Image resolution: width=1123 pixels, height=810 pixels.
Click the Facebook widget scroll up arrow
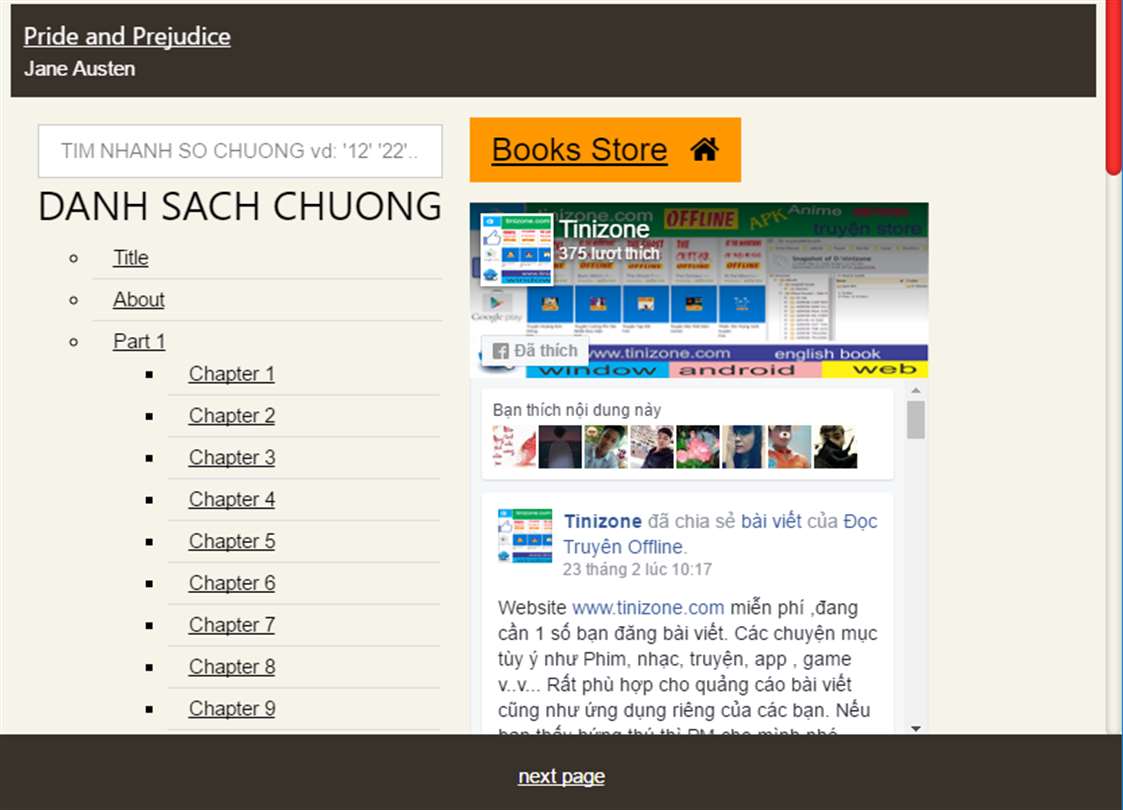(915, 391)
